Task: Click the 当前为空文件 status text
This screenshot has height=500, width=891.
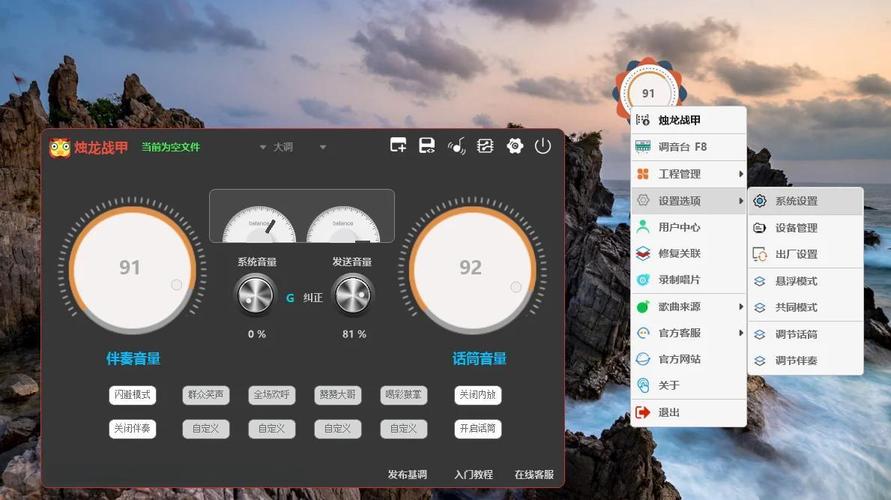Action: 170,147
